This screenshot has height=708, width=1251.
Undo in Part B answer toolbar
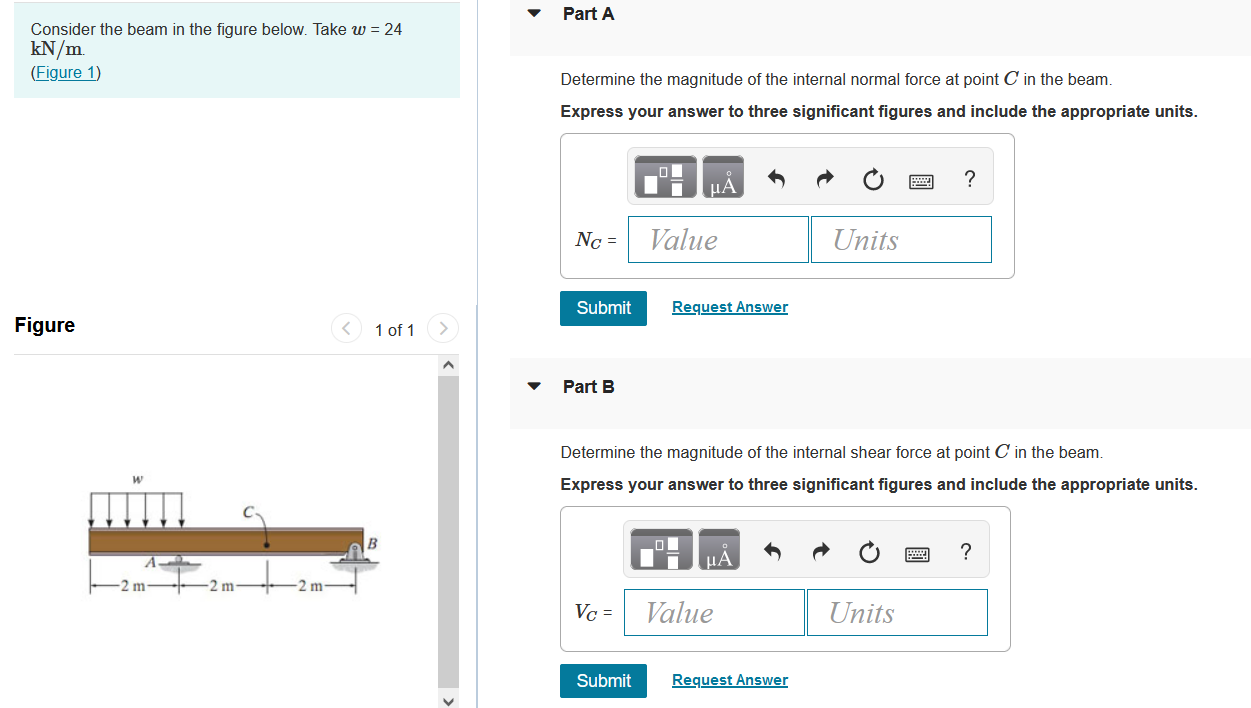pos(772,553)
